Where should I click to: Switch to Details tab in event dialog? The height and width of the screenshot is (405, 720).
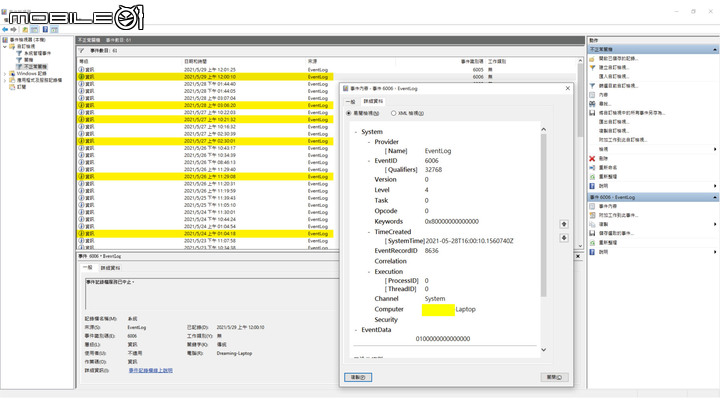(x=373, y=101)
